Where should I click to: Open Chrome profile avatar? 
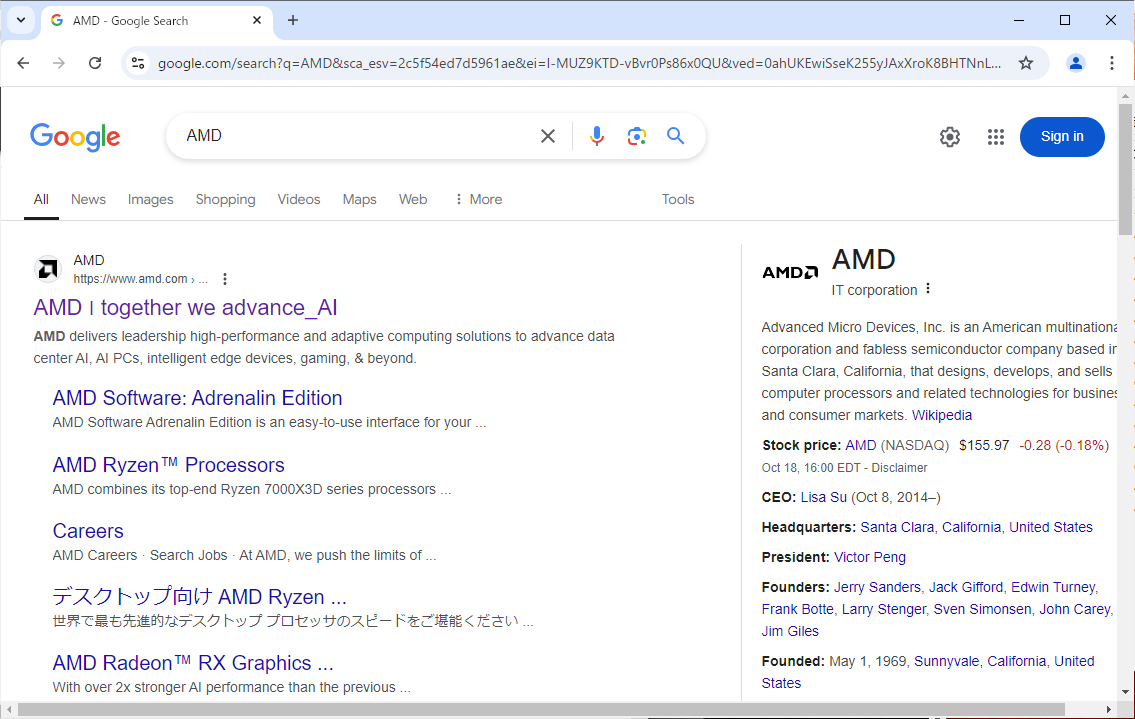[1076, 63]
